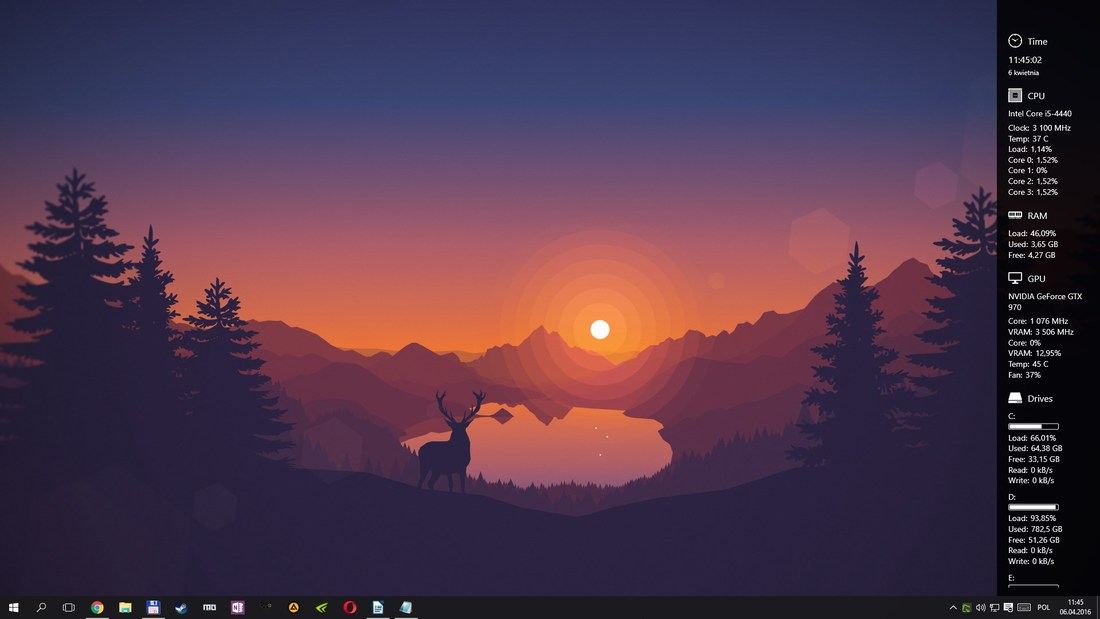
Task: Click the 'Time' section heading
Action: pyautogui.click(x=1037, y=41)
